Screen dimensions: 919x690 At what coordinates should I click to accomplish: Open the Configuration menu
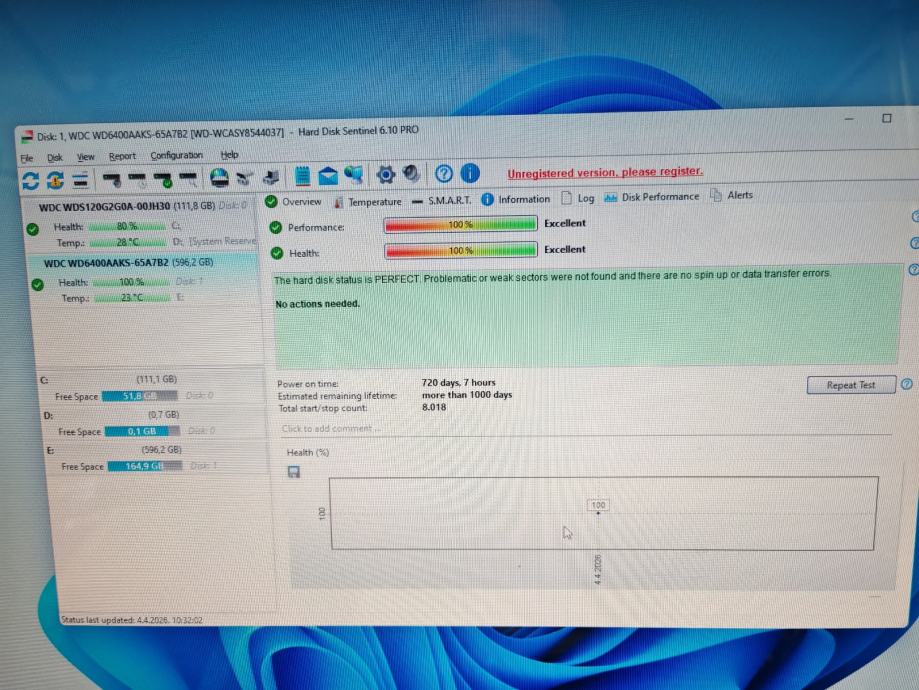tap(176, 155)
